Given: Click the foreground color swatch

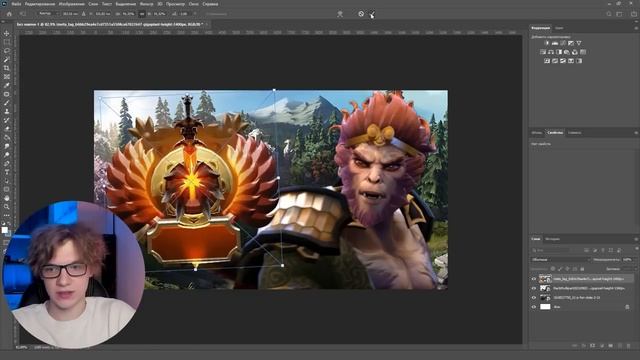Looking at the screenshot, I should click(x=4, y=230).
